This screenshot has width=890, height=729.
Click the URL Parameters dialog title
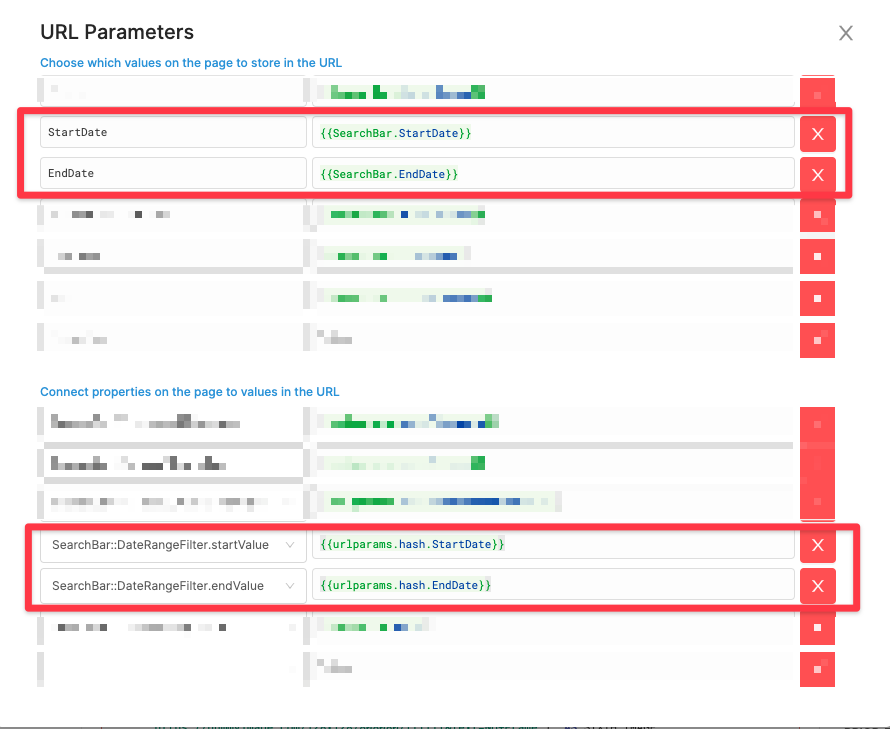pyautogui.click(x=116, y=32)
